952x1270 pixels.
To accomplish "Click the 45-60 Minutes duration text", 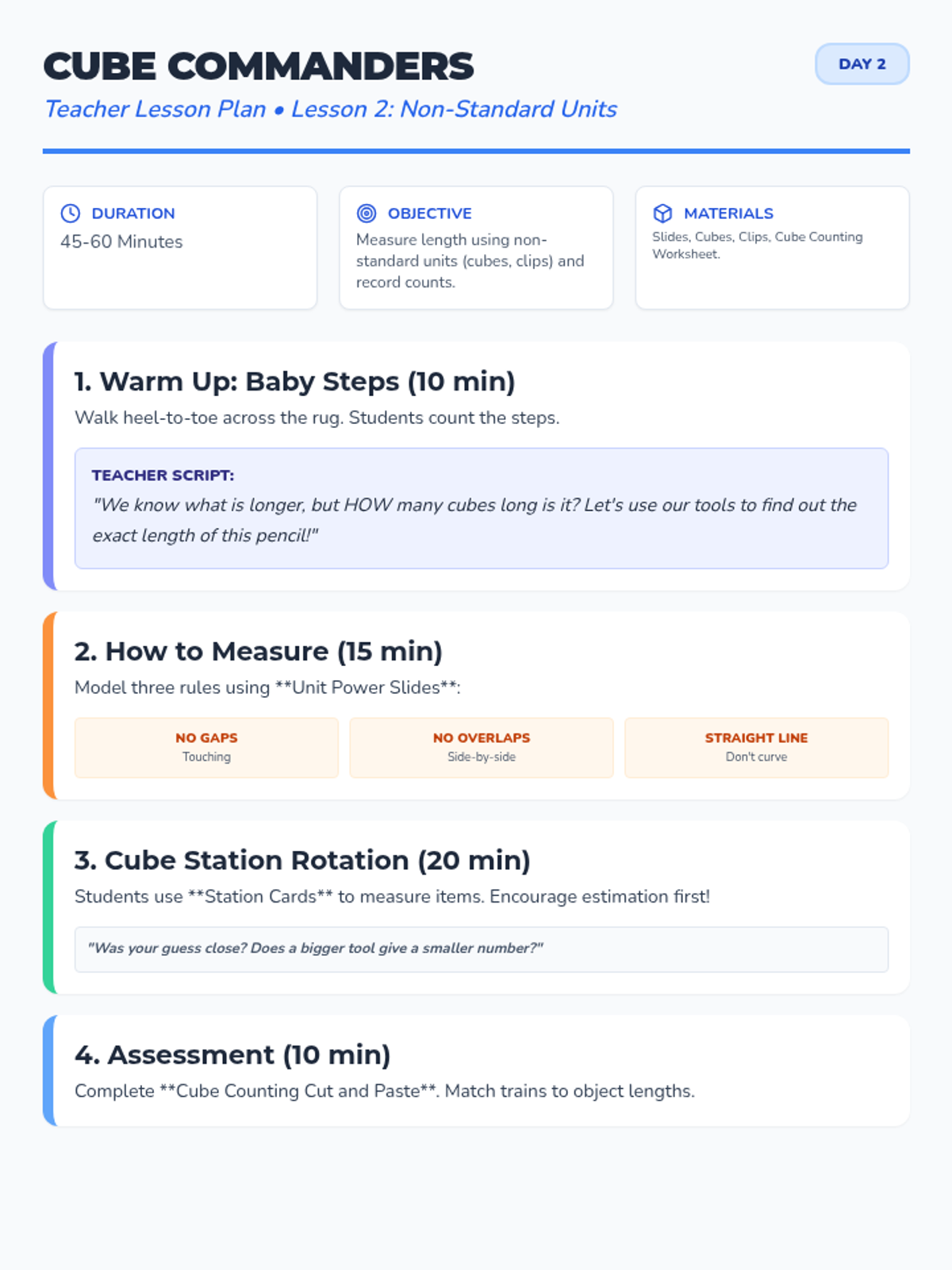I will click(121, 241).
